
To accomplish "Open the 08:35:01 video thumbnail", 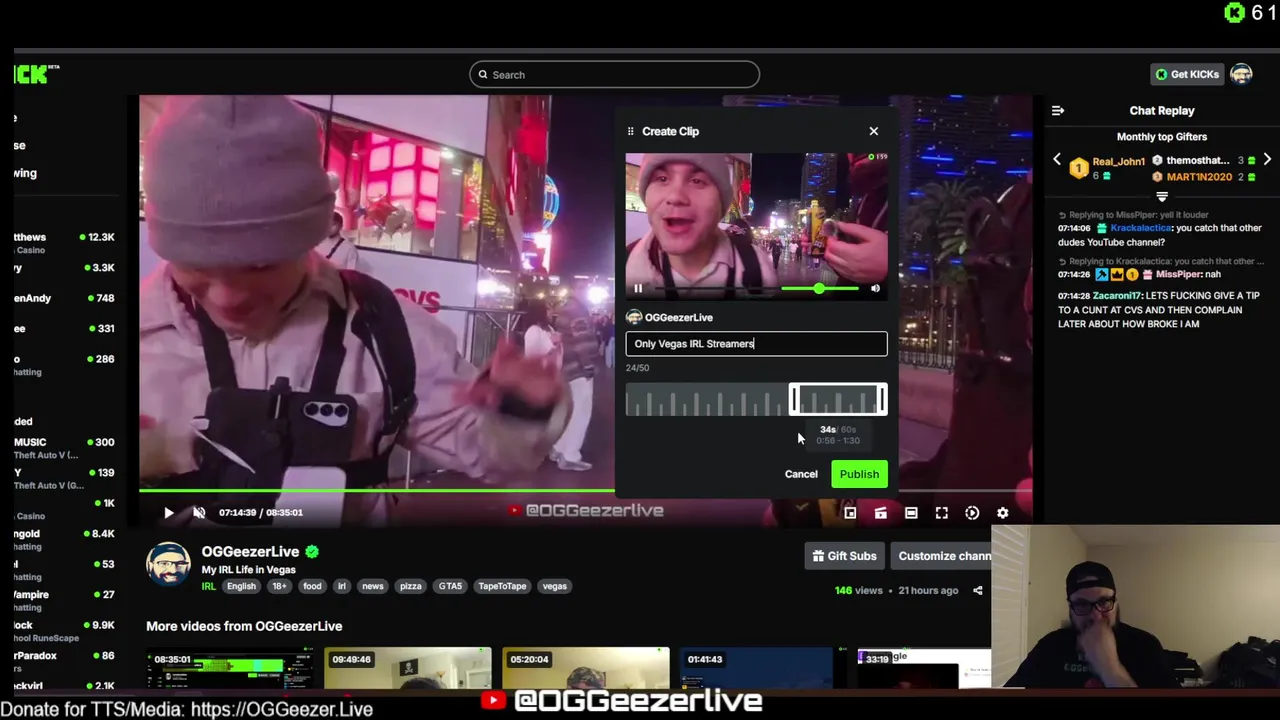I will (x=230, y=668).
